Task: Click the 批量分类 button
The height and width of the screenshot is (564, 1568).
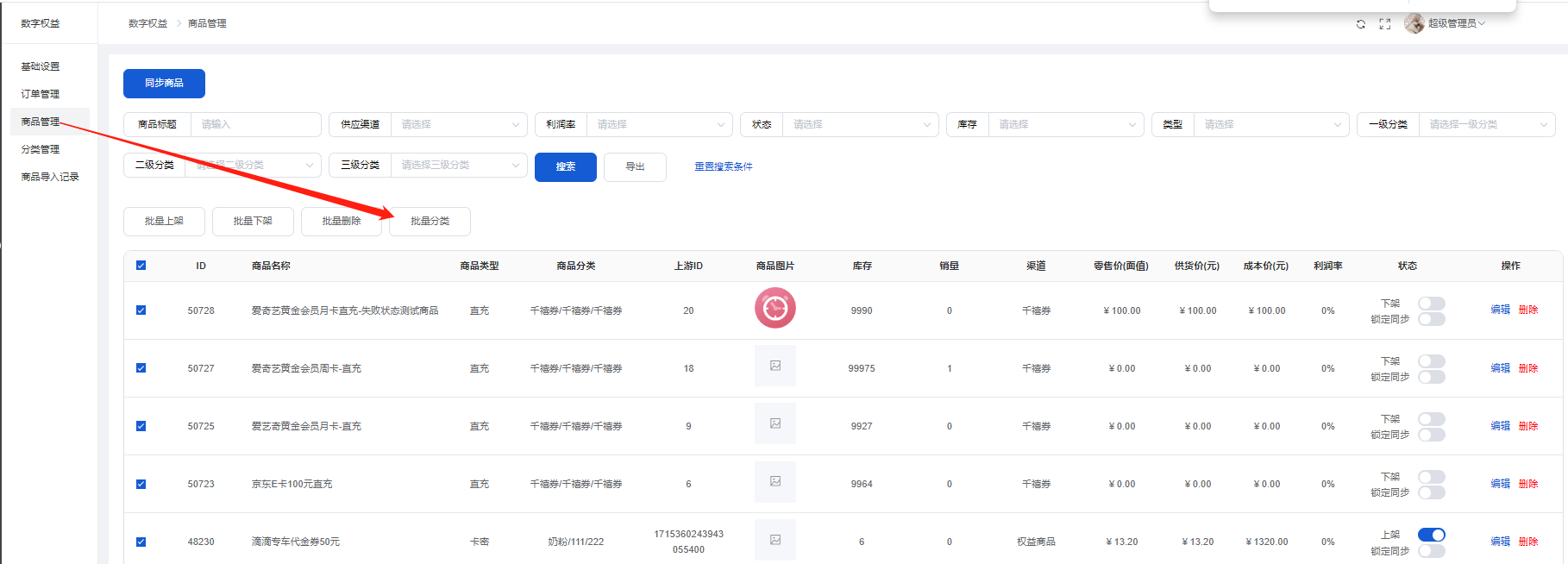Action: tap(430, 221)
